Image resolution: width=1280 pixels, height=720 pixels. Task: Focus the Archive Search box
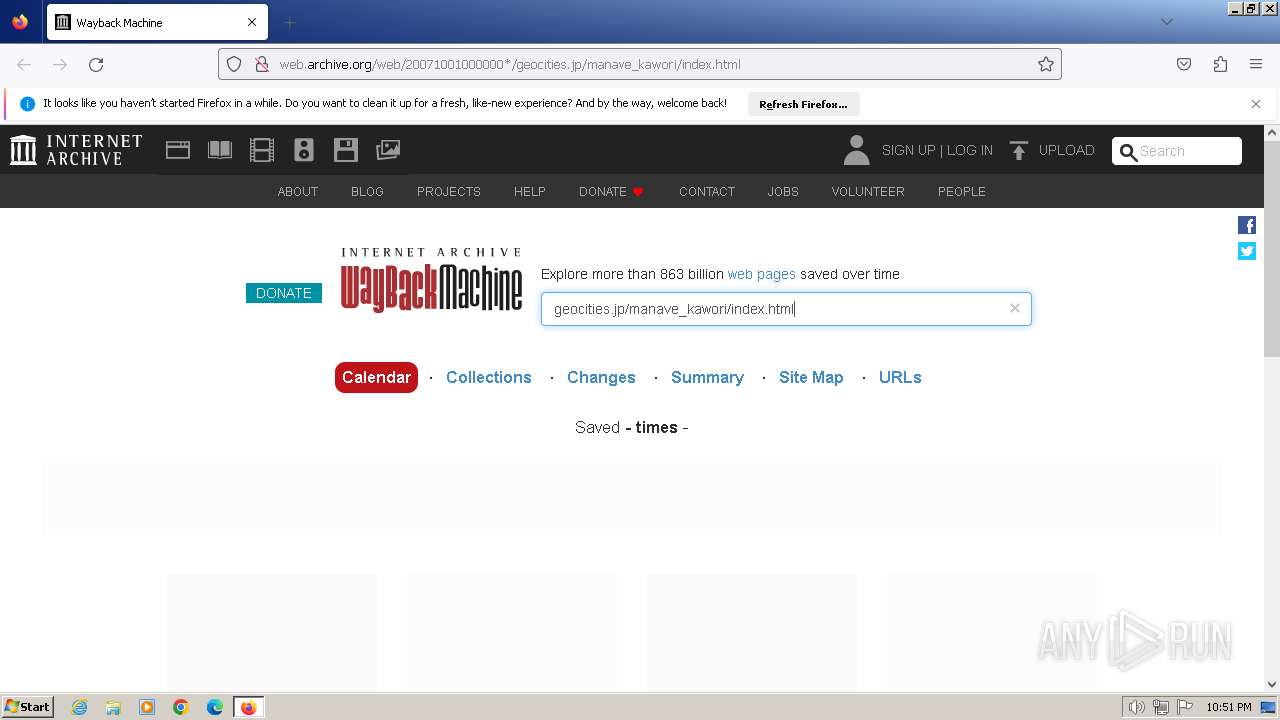pyautogui.click(x=1177, y=151)
